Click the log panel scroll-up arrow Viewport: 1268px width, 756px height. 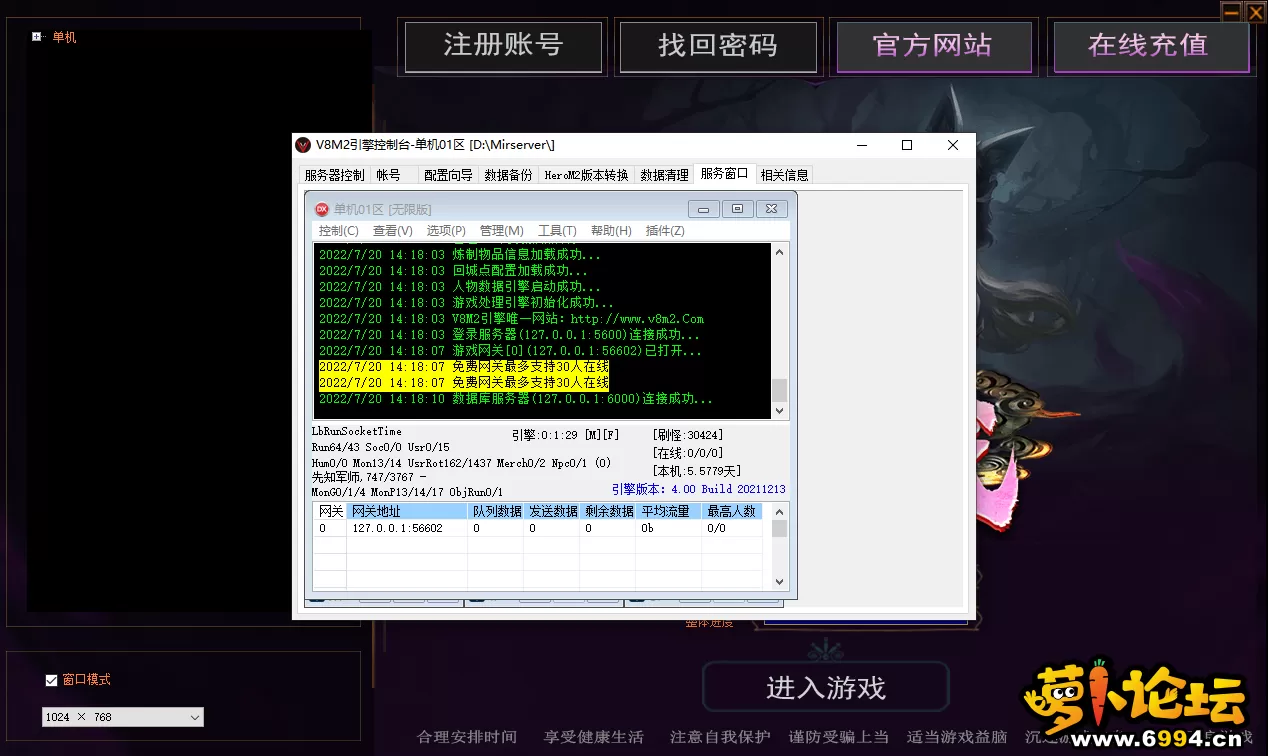click(x=780, y=252)
